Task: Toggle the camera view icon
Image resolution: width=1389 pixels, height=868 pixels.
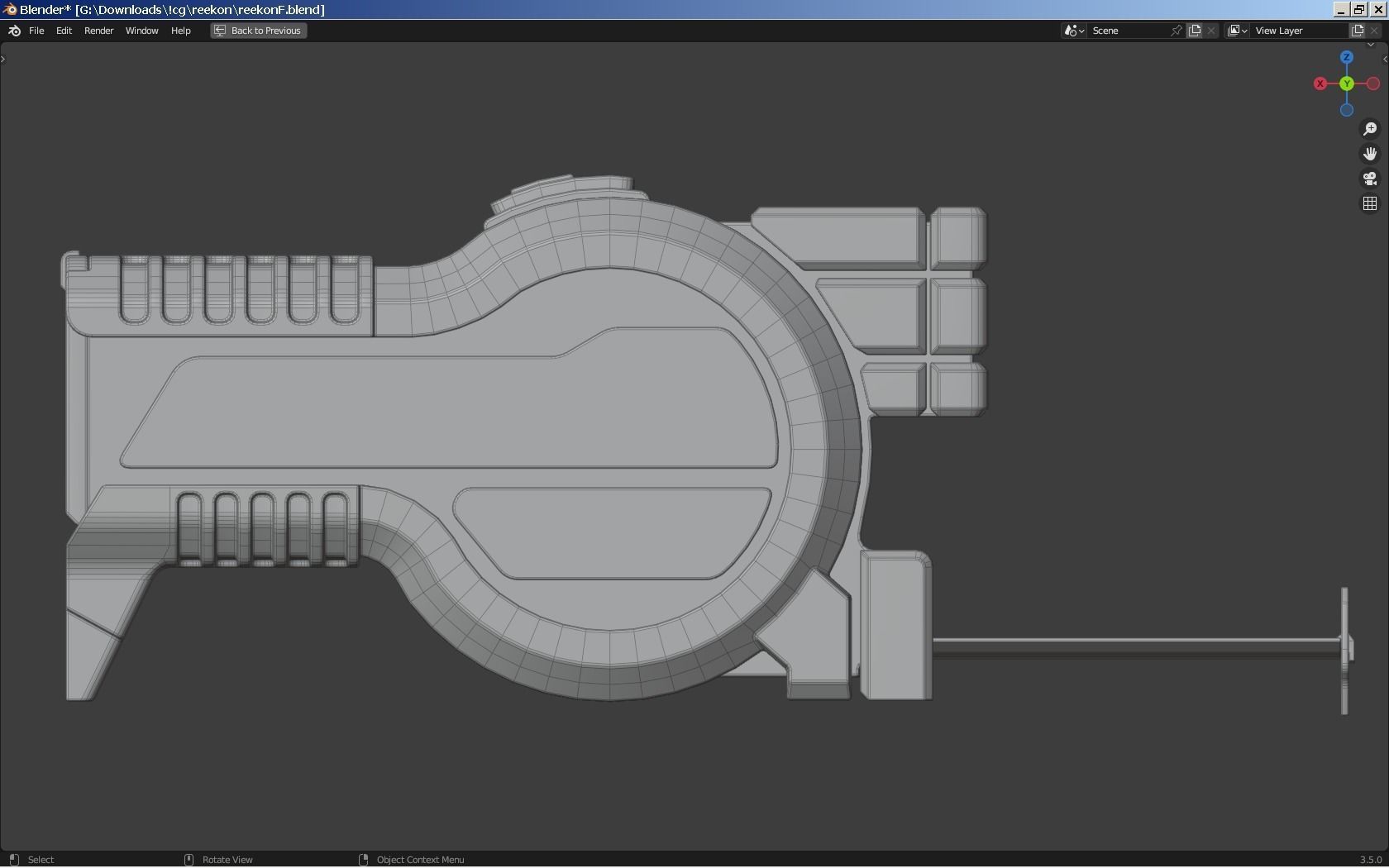Action: pos(1370,179)
